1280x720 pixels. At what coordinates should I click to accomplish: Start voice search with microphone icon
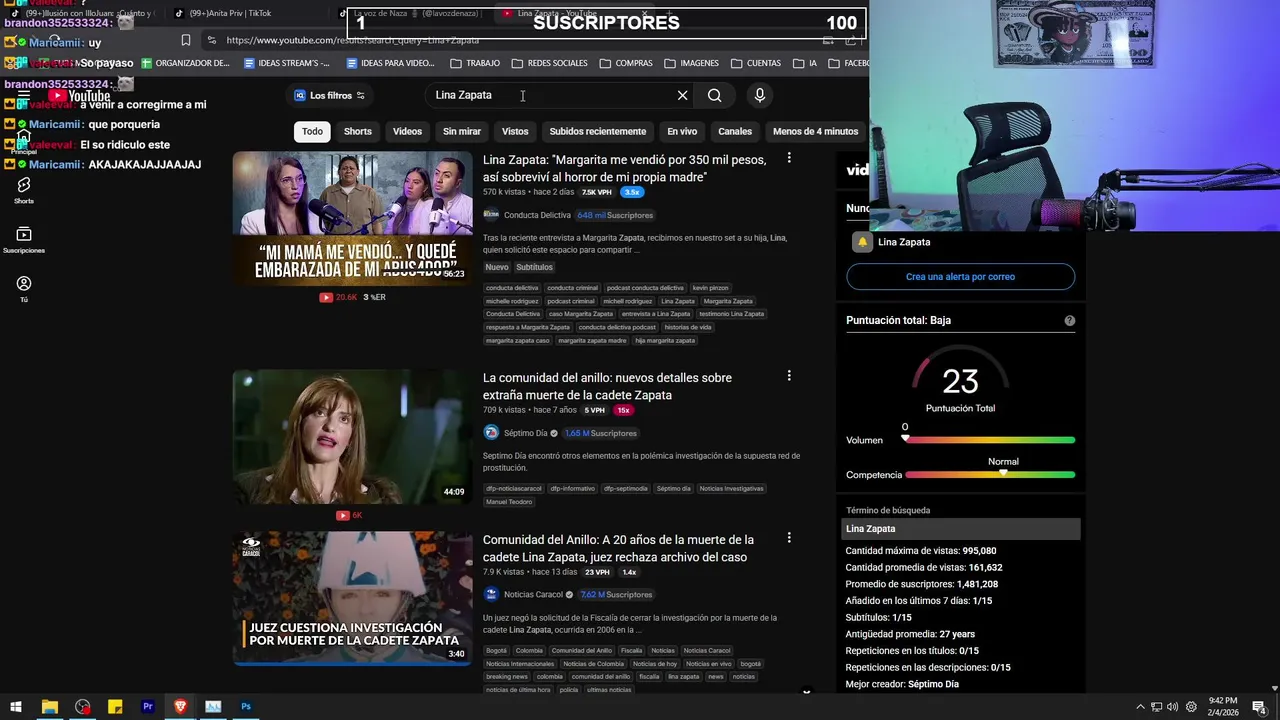(760, 95)
